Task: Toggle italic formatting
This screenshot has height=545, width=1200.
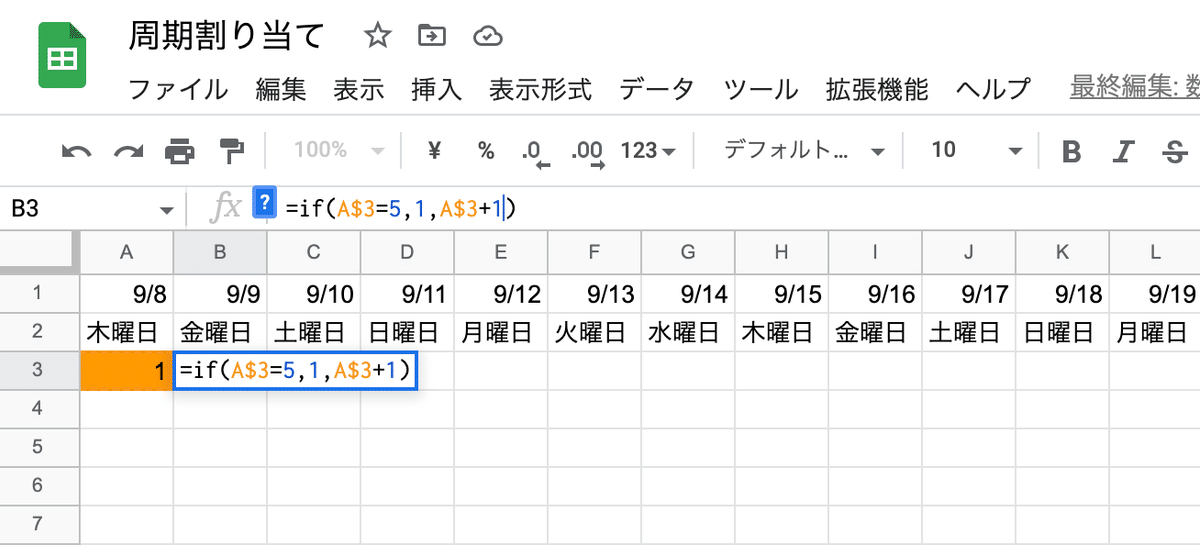Action: [1123, 152]
